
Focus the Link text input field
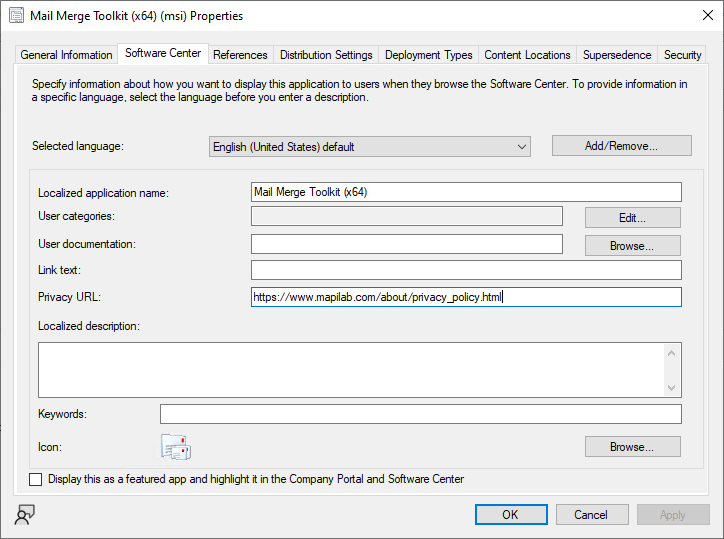point(466,270)
